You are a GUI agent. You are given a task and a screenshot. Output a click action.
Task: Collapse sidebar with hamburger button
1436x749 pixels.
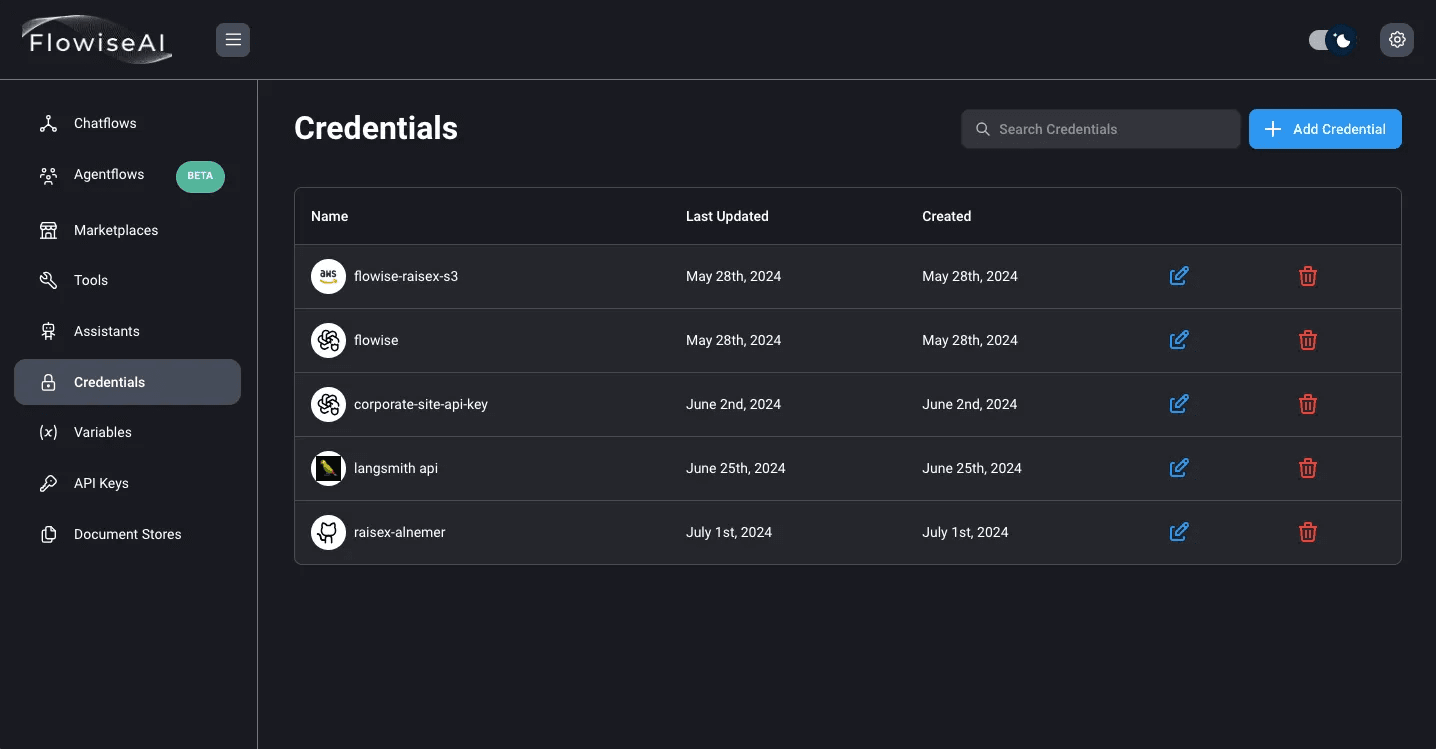point(233,40)
